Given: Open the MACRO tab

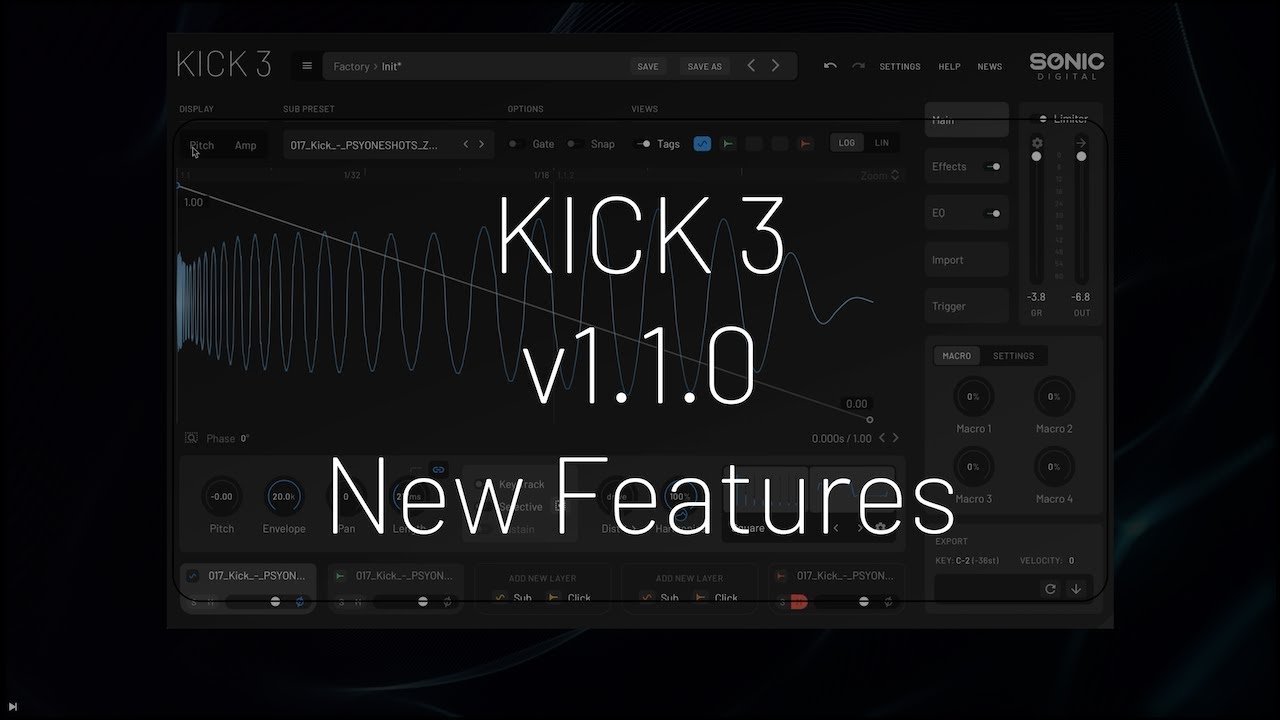Looking at the screenshot, I should (x=956, y=356).
